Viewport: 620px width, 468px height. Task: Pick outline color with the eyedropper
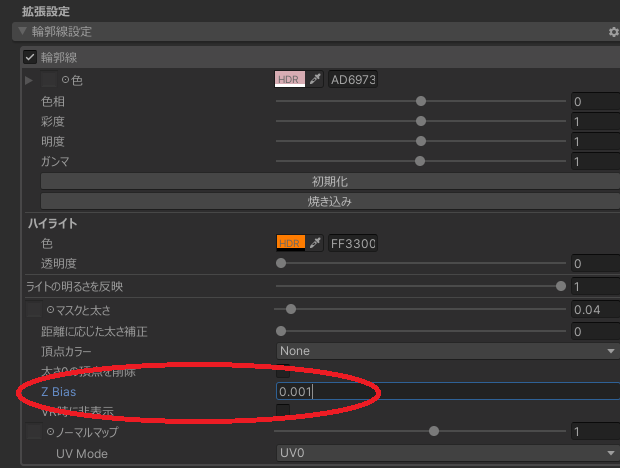[x=315, y=79]
